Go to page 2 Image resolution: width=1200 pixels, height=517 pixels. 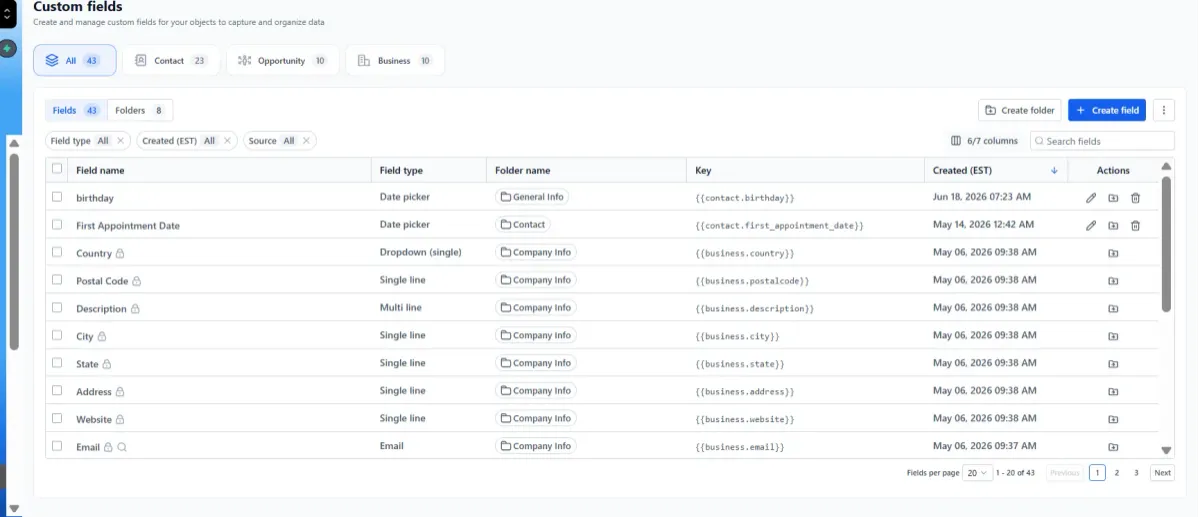1117,473
